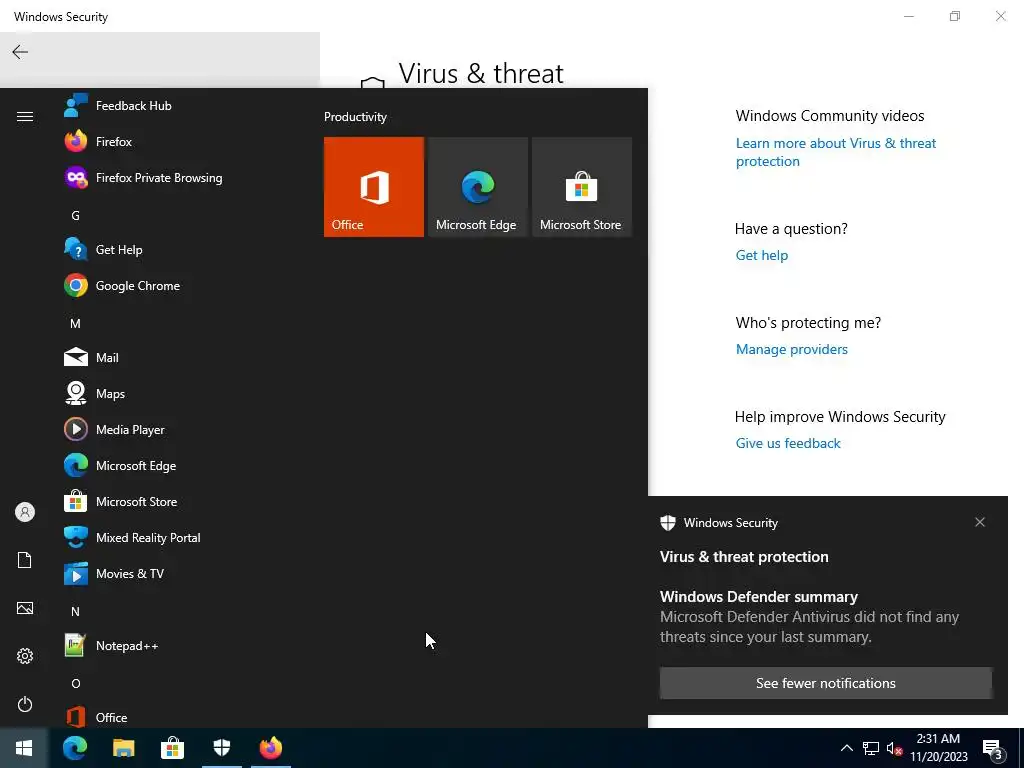Click the Office tile under Productivity

tap(374, 187)
